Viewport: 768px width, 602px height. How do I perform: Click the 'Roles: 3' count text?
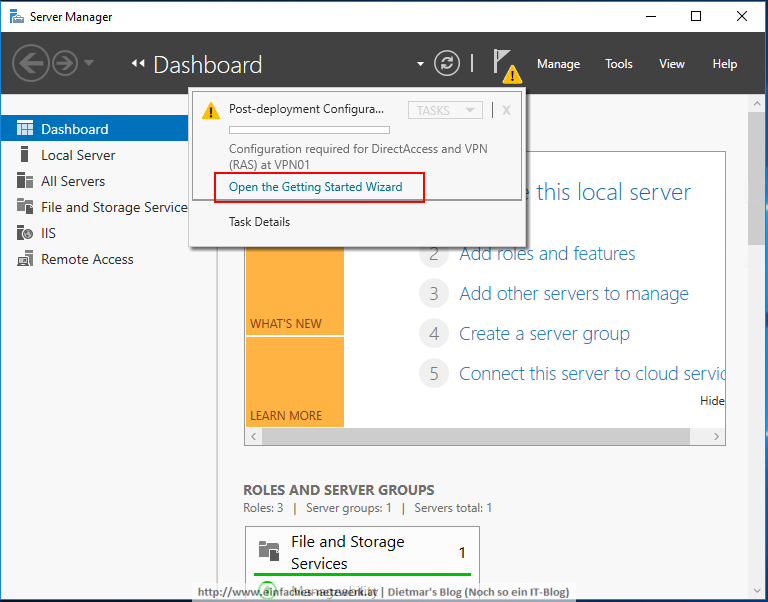point(263,508)
